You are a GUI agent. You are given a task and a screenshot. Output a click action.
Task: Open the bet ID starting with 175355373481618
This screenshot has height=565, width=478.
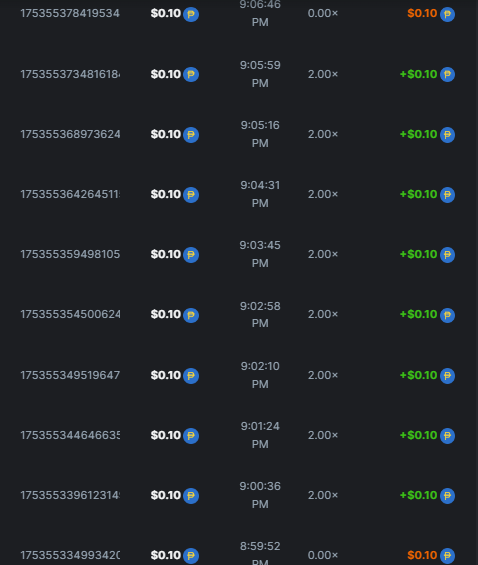70,74
